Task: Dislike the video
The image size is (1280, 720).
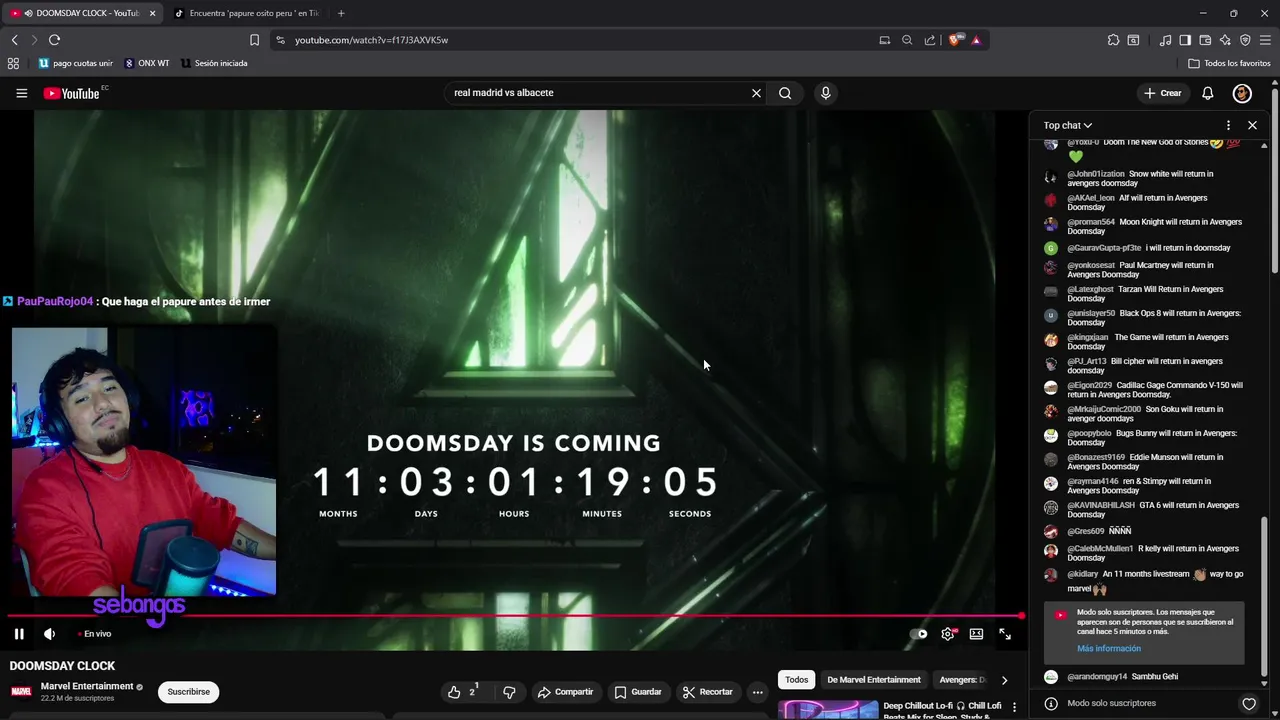Action: [x=509, y=692]
